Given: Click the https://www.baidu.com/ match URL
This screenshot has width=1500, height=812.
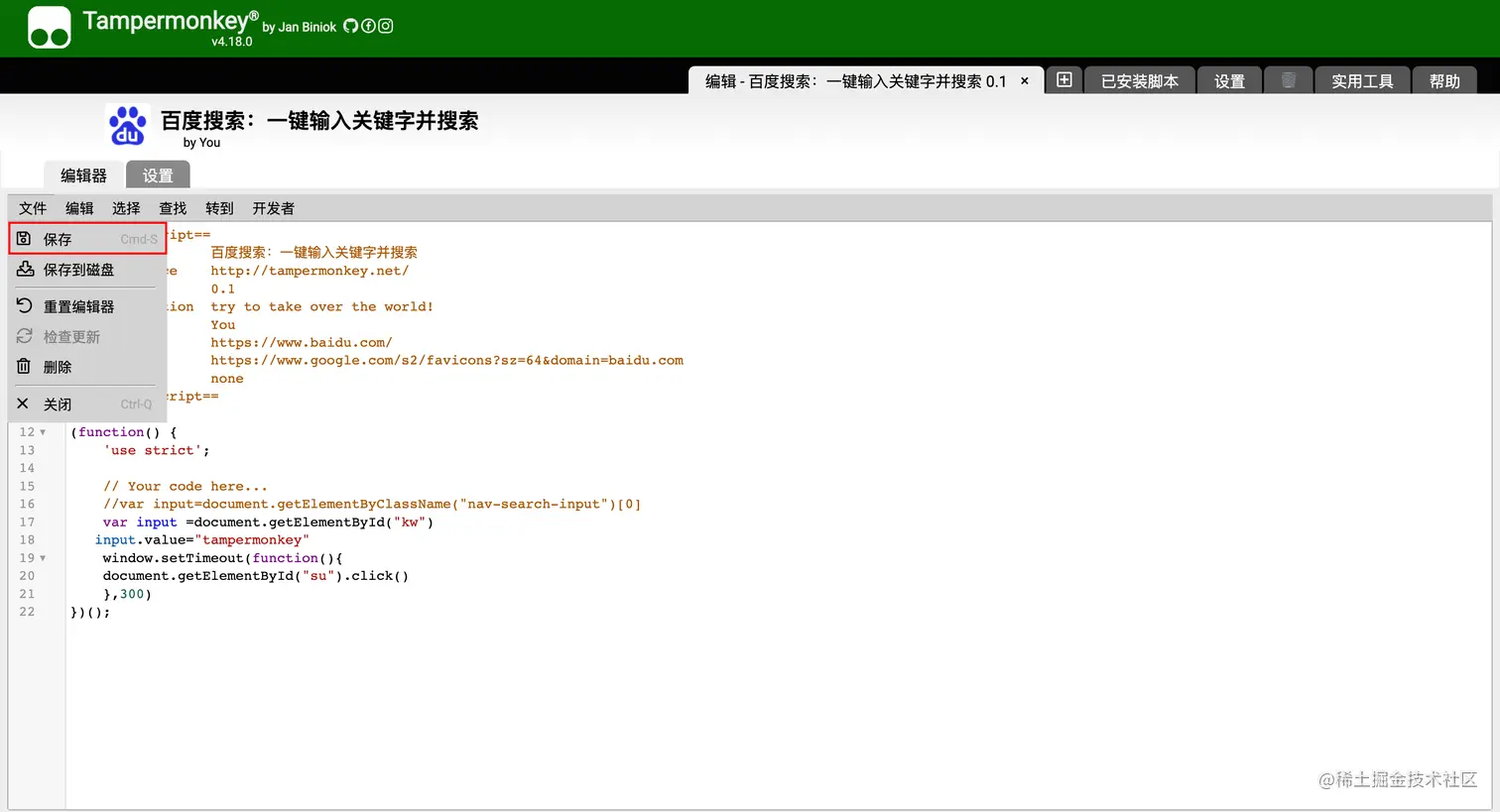Looking at the screenshot, I should 302,342.
